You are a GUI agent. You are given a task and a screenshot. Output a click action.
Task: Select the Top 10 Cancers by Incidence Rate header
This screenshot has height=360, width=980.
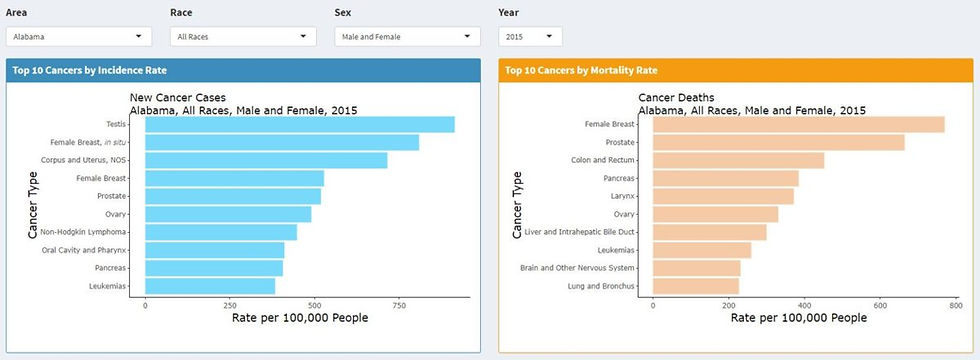[243, 71]
